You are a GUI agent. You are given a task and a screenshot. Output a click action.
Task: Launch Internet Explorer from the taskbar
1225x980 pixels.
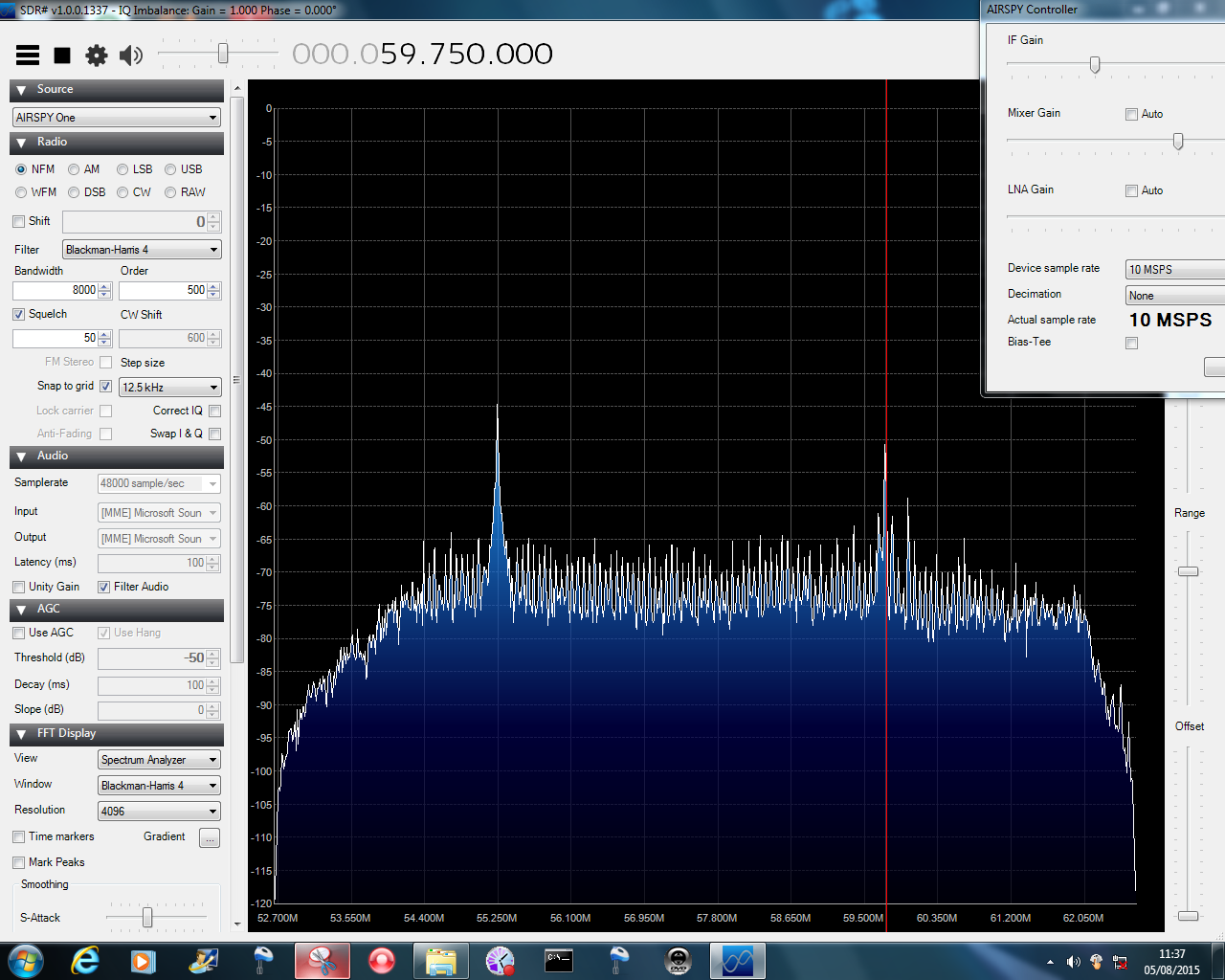[x=85, y=960]
